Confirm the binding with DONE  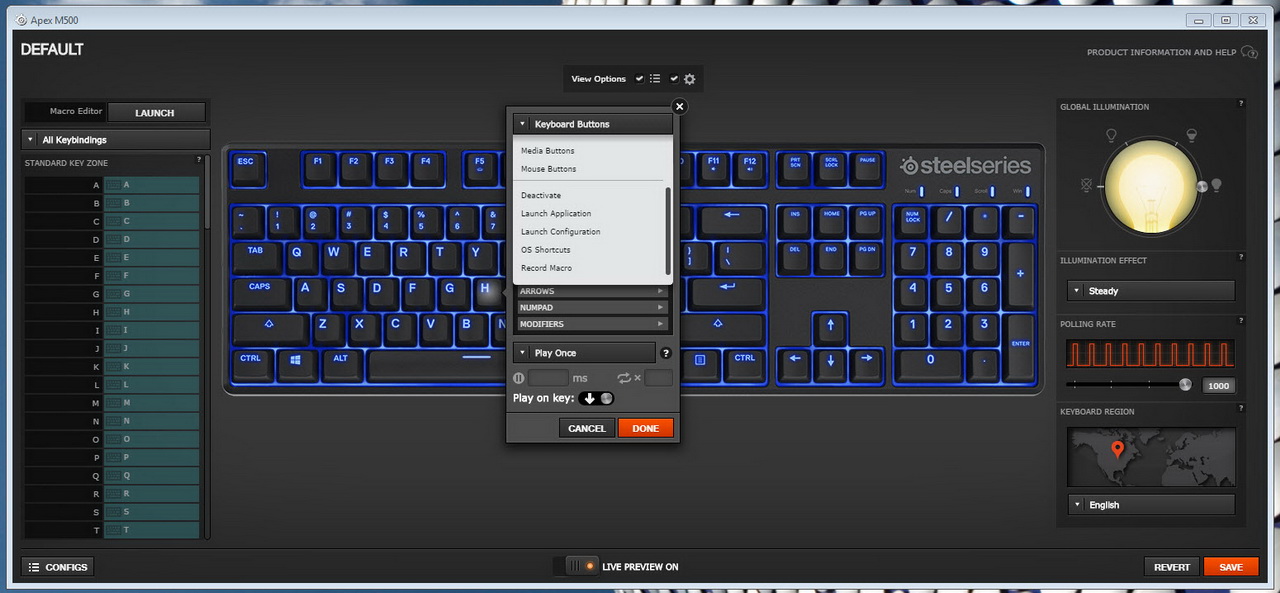click(x=646, y=428)
